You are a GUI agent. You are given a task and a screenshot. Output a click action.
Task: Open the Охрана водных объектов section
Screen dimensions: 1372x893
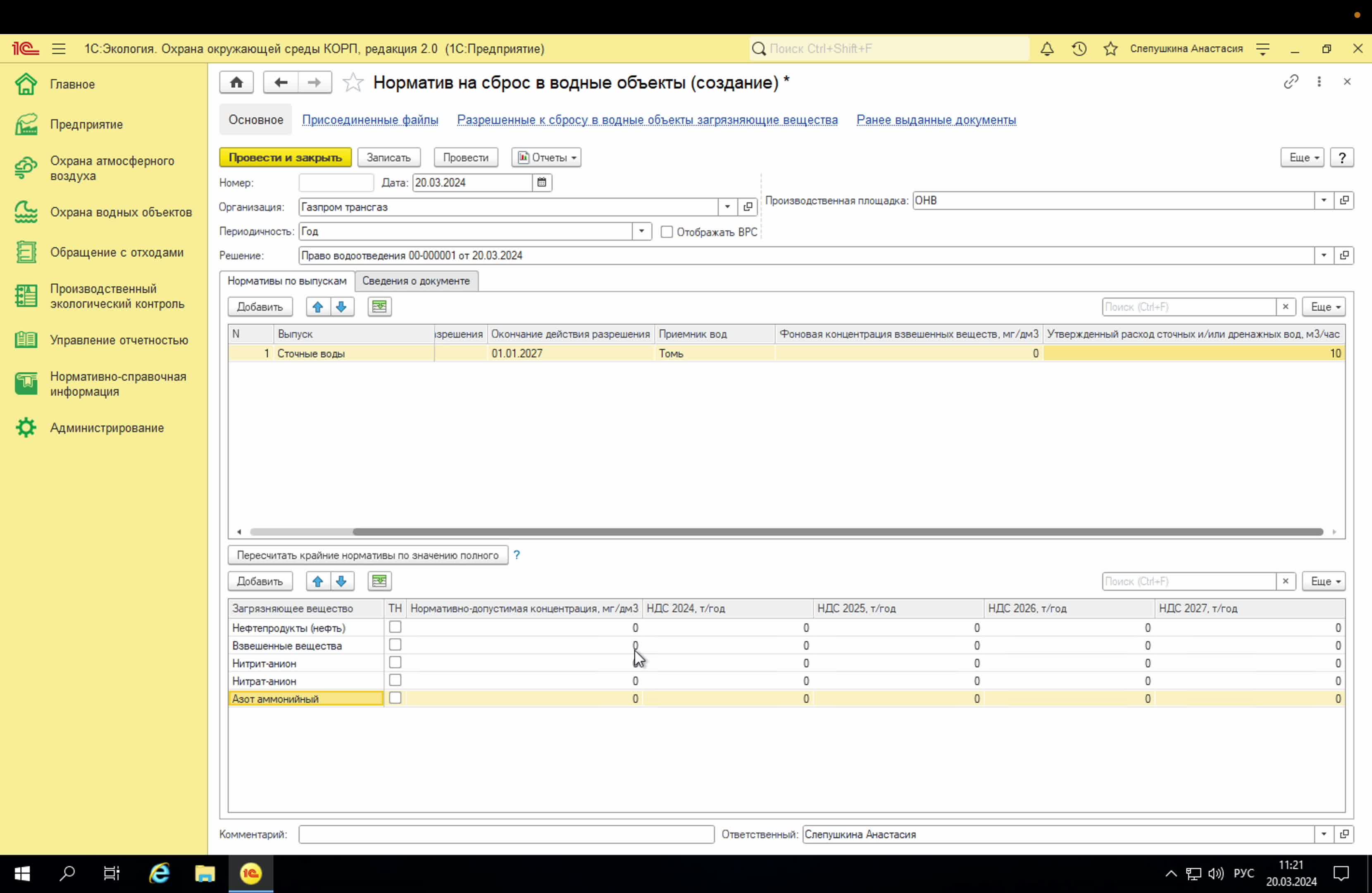(x=104, y=212)
